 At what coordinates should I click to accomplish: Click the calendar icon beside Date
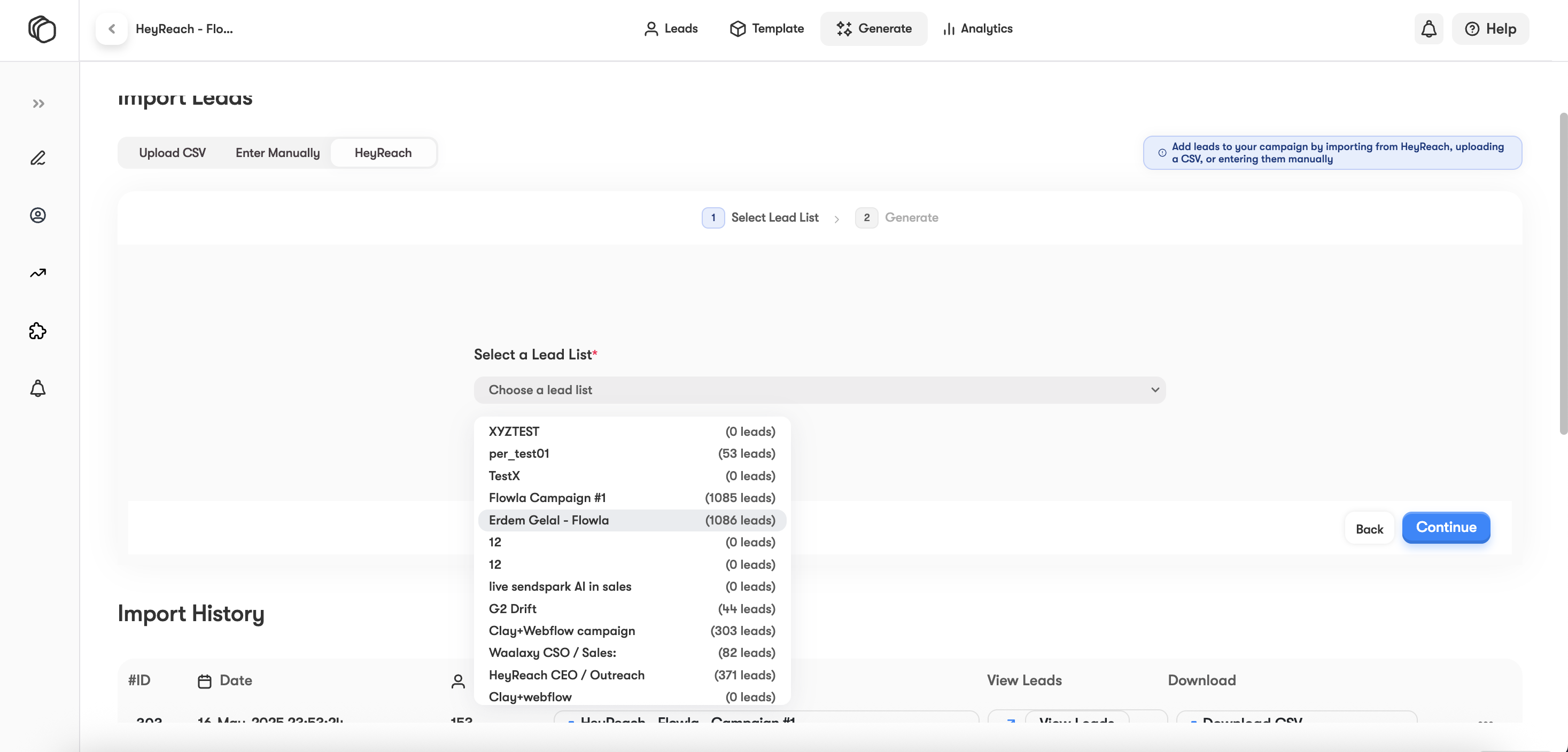pos(205,681)
